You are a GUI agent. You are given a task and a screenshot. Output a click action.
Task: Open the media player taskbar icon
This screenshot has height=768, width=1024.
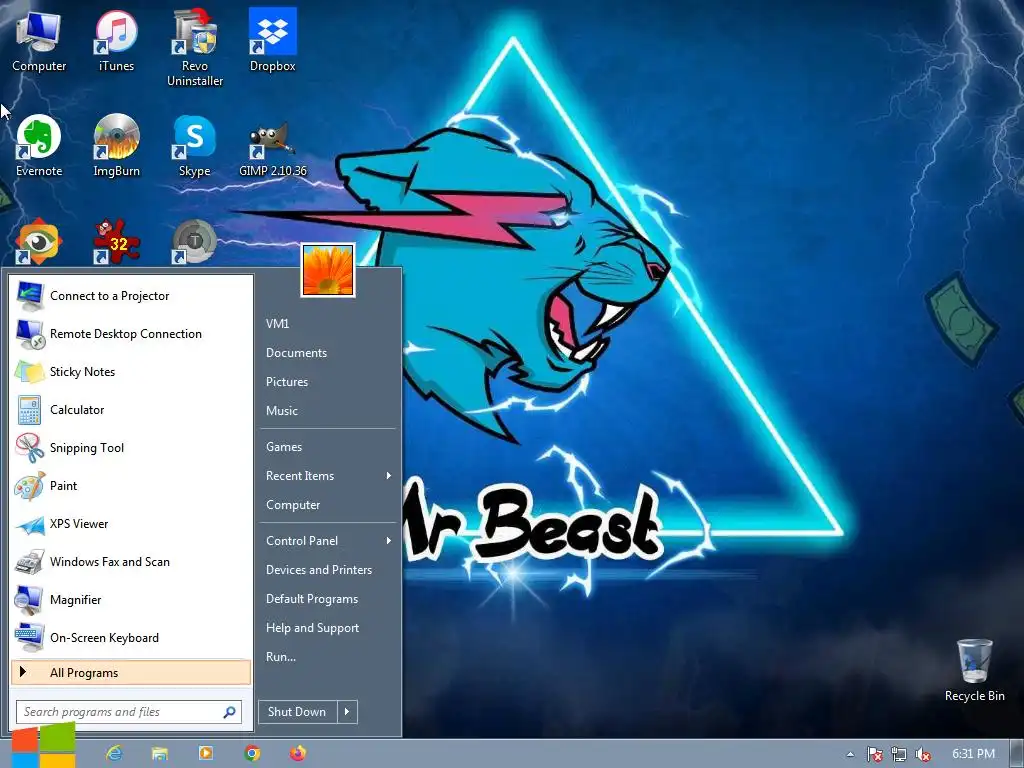(x=206, y=753)
